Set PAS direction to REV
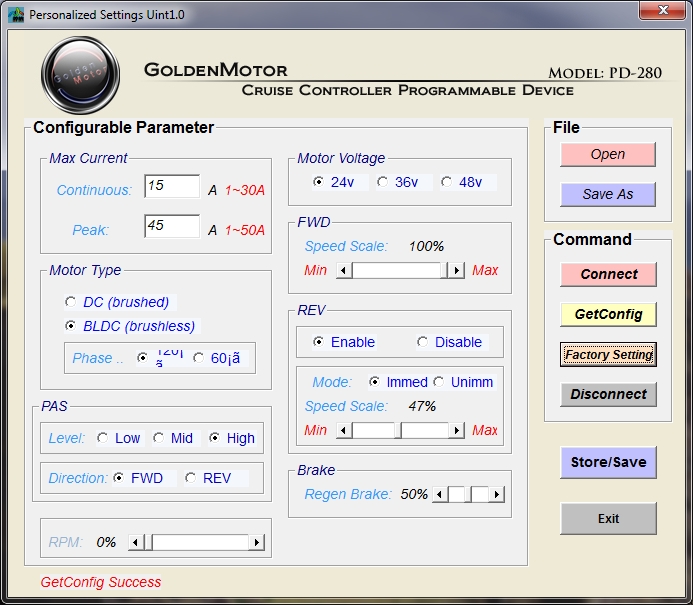This screenshot has height=605, width=693. [x=191, y=478]
